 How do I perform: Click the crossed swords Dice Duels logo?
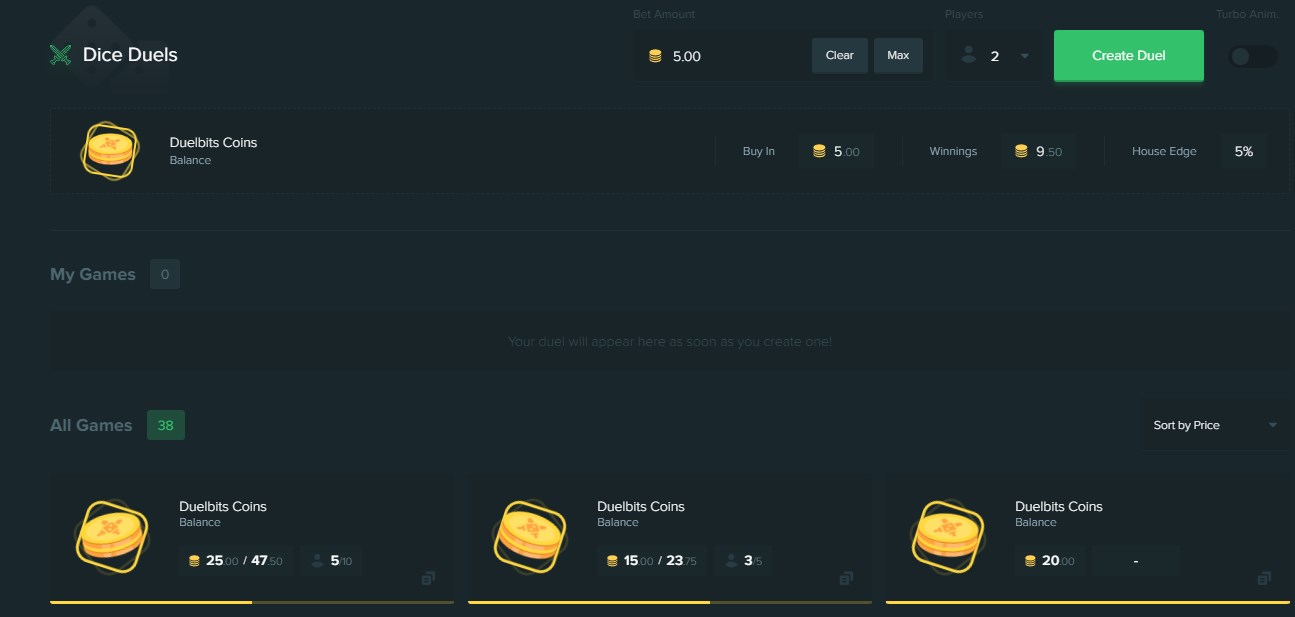[60, 56]
